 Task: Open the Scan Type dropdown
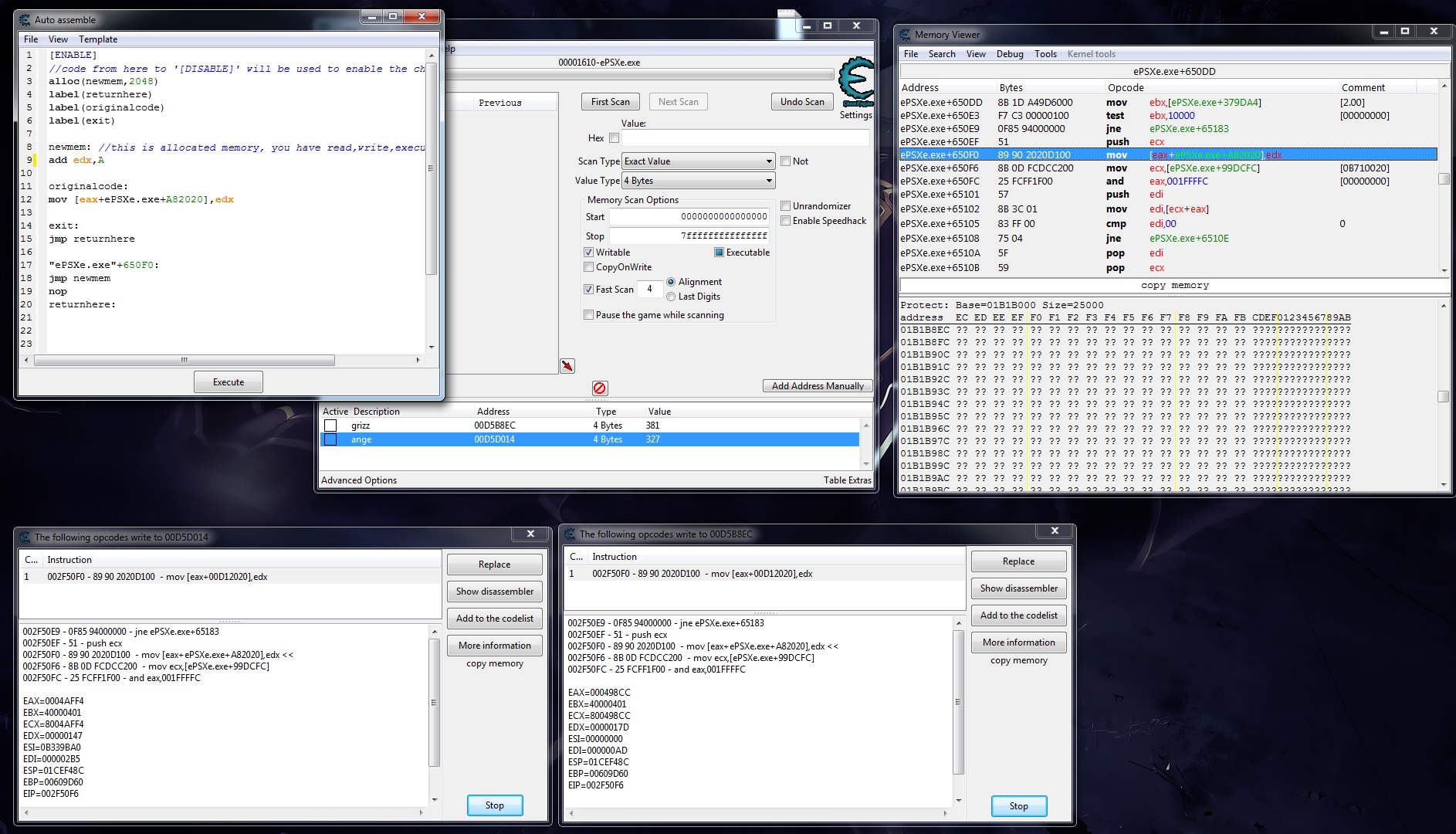[x=698, y=161]
